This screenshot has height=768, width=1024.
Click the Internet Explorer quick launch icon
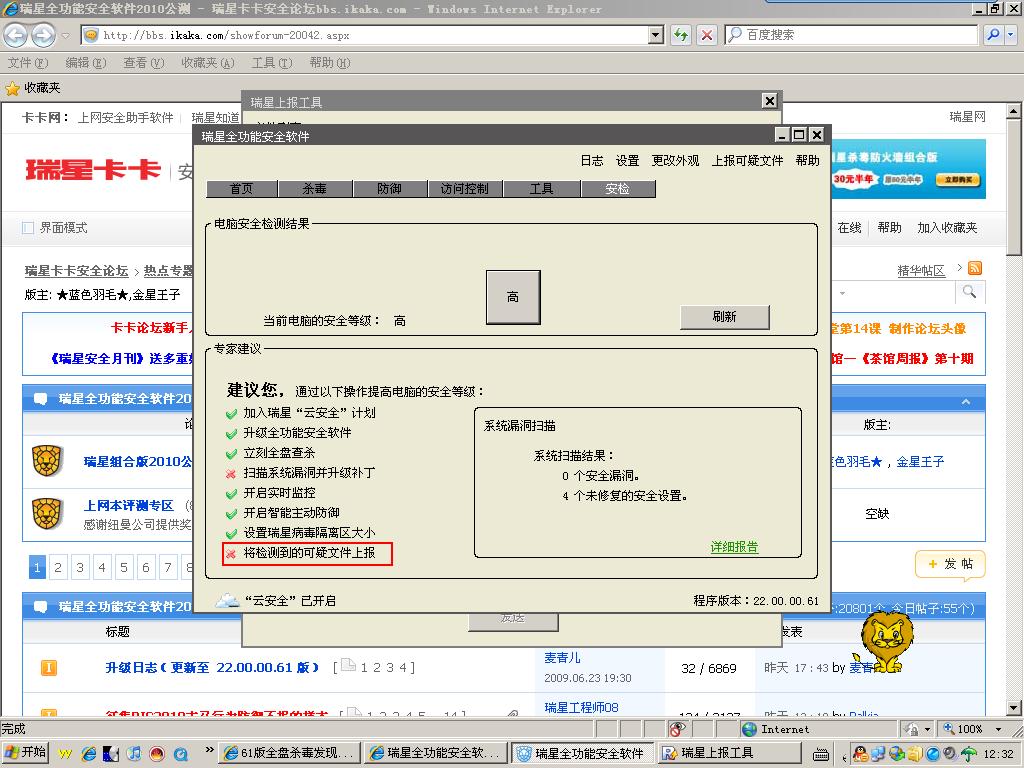[x=88, y=753]
